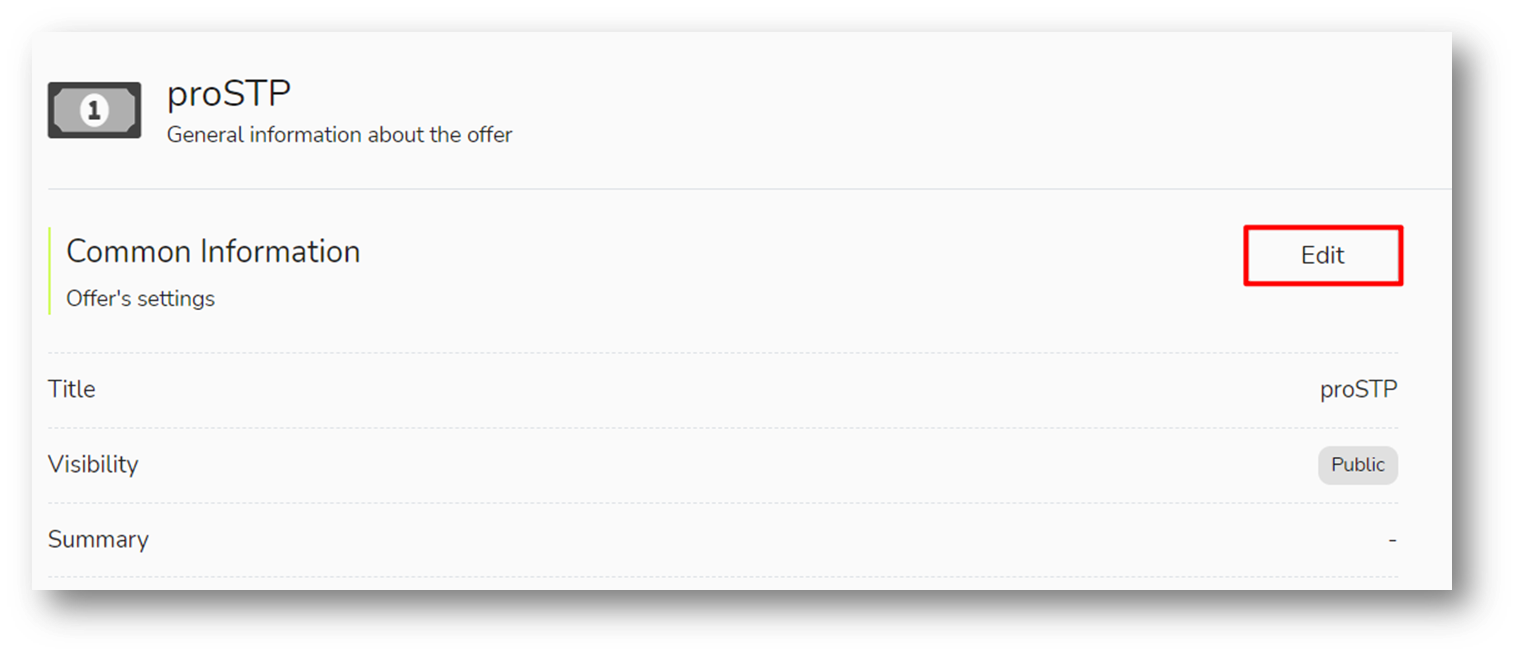Click the proSTP page heading
The height and width of the screenshot is (655, 1517).
pos(229,94)
